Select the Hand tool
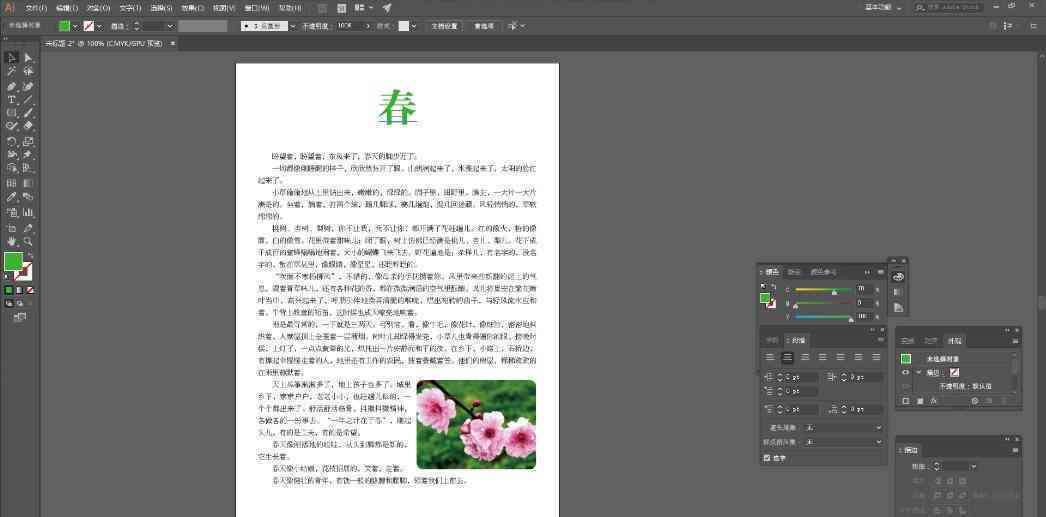This screenshot has width=1046, height=517. [11, 241]
